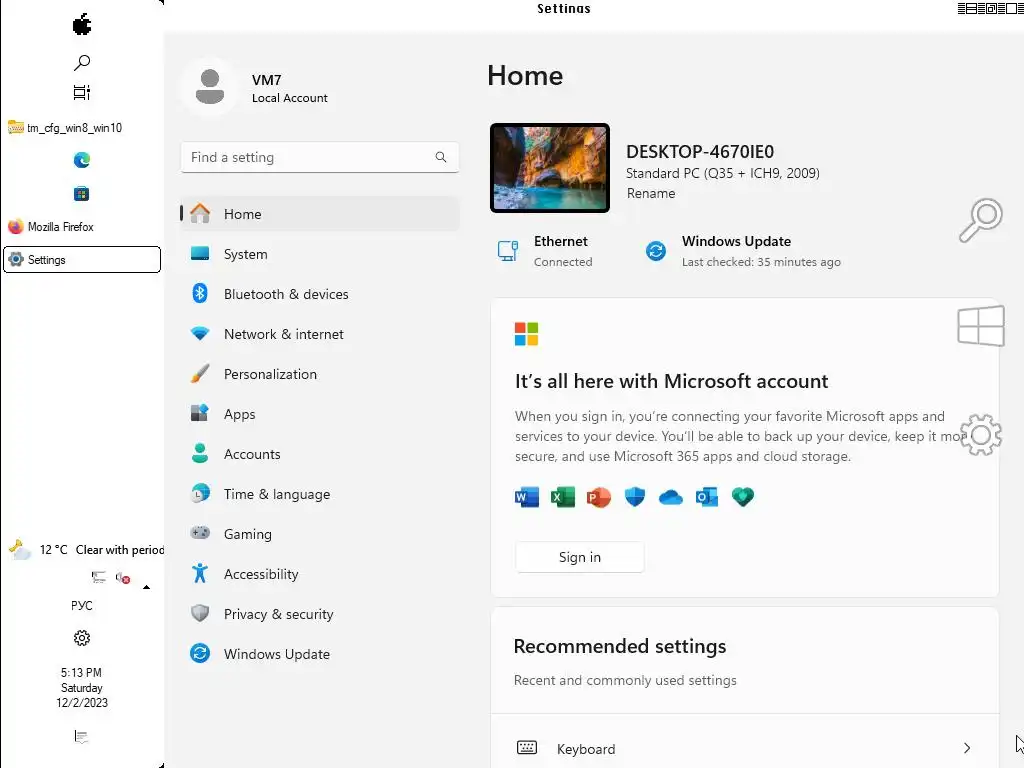Click the apple logo Start button
The height and width of the screenshot is (768, 1024).
[82, 25]
